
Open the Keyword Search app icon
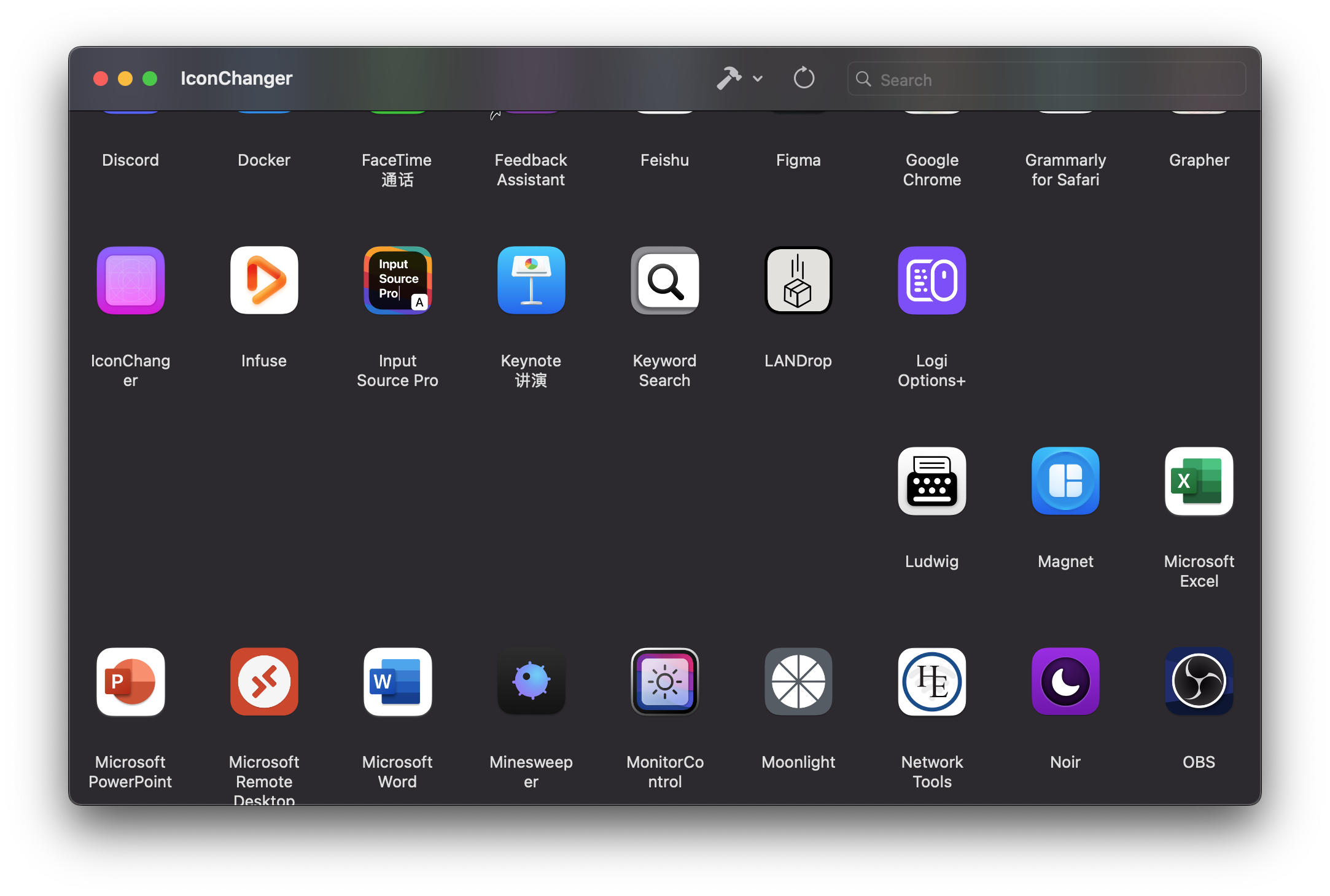[664, 280]
